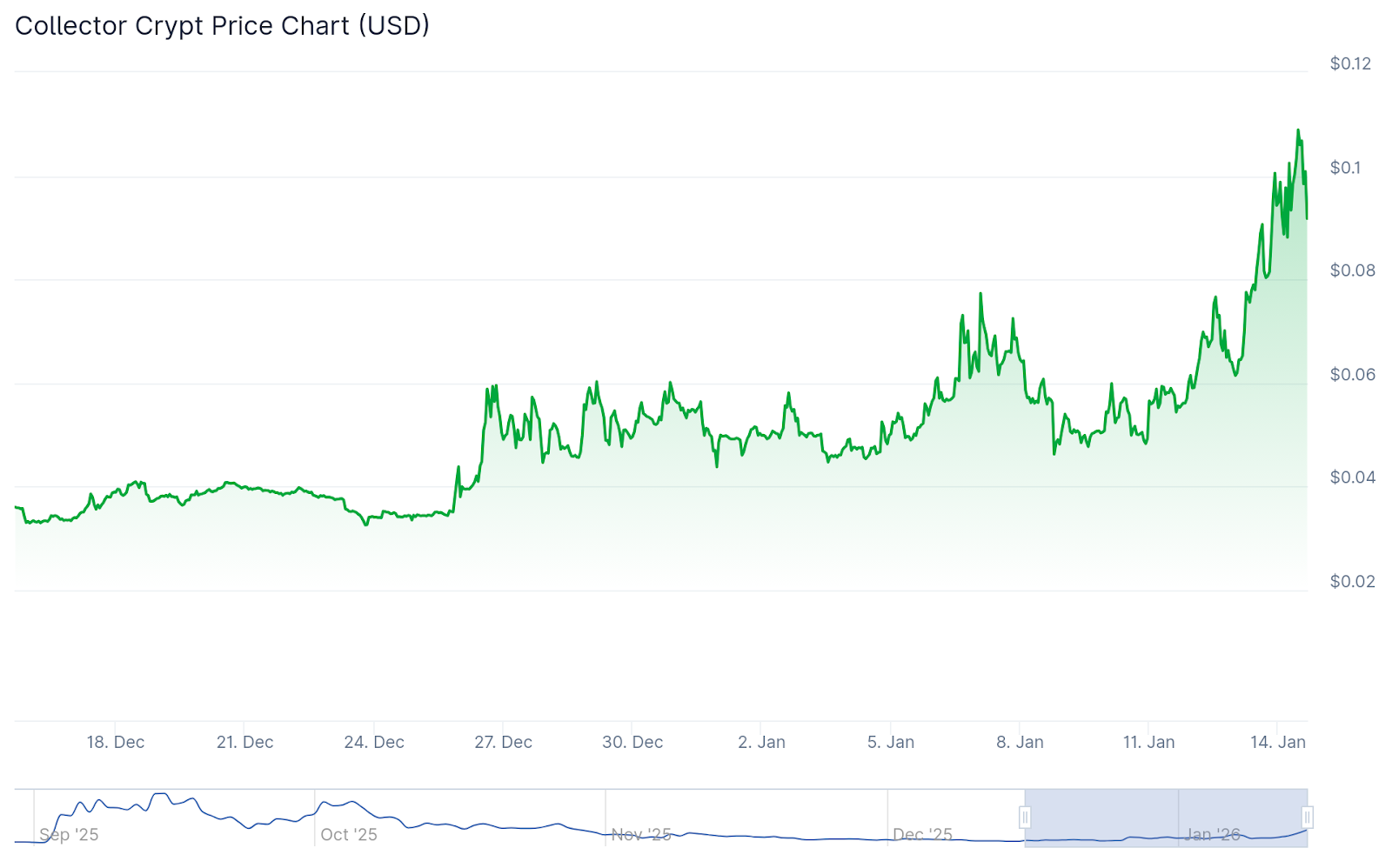Screen dimensions: 1392x868
Task: Click the 24. Dec x-axis date label
Action: [374, 743]
